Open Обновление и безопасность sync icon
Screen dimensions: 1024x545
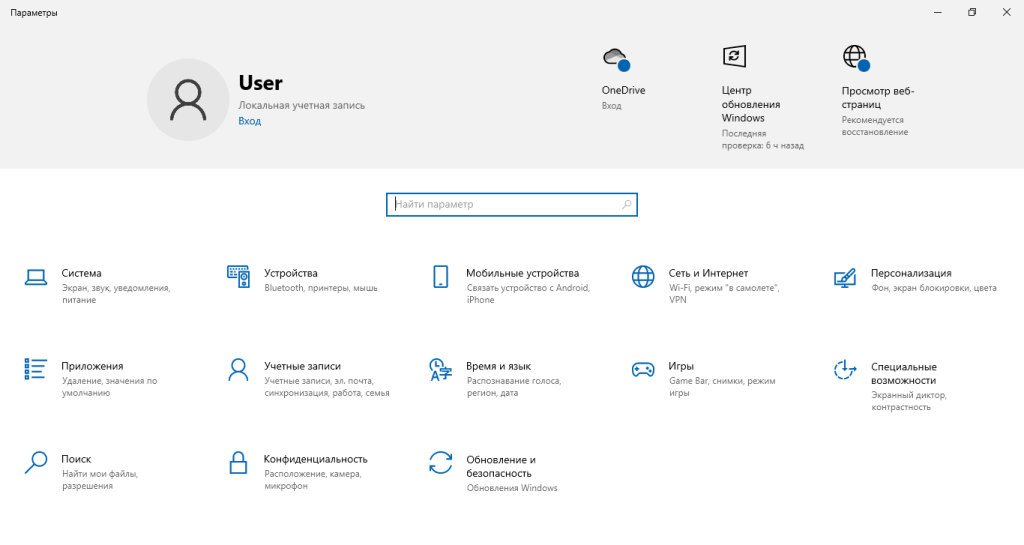pos(440,462)
